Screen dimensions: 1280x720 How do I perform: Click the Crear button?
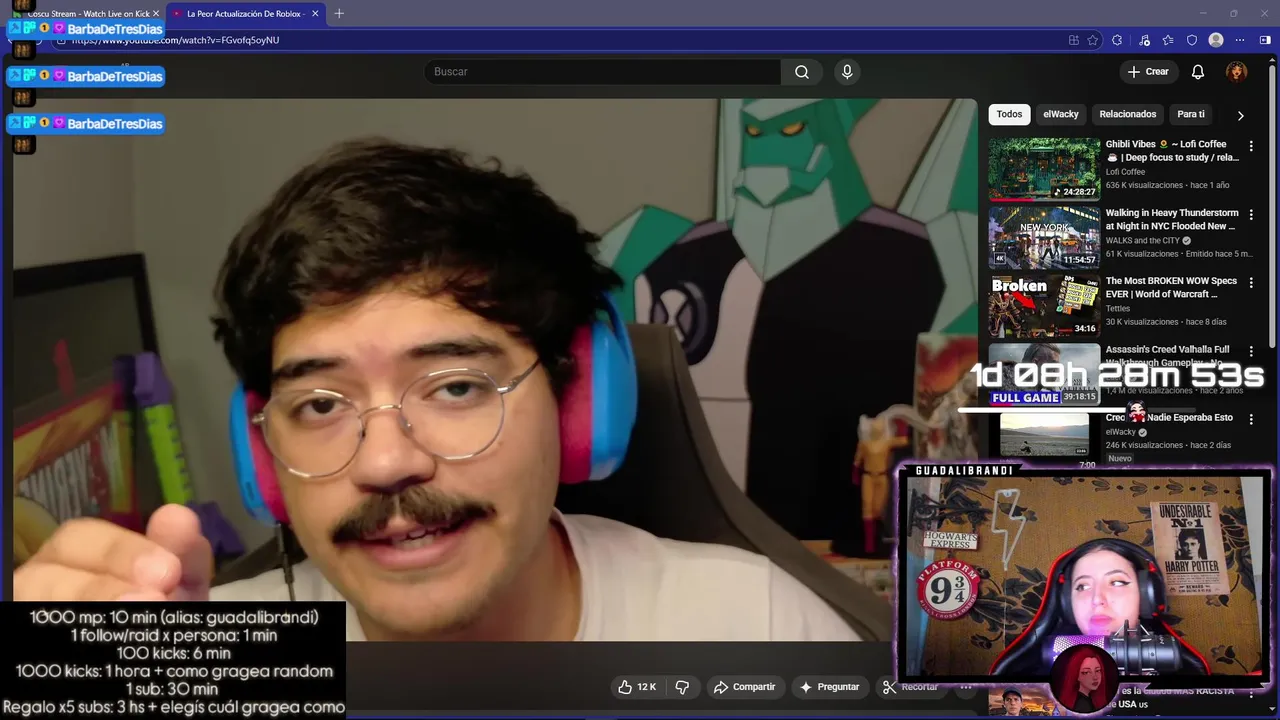pyautogui.click(x=1148, y=72)
